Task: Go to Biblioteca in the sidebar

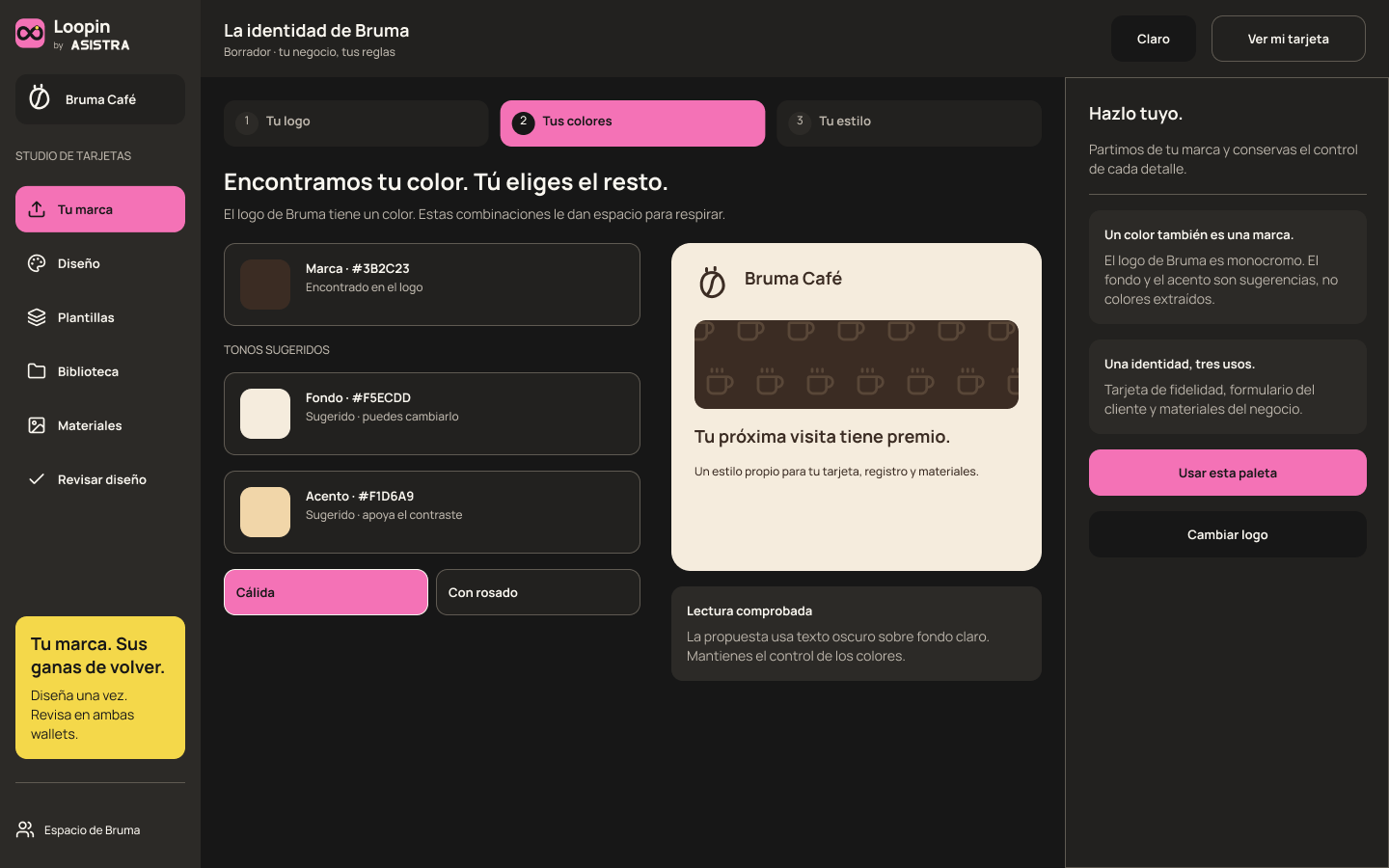Action: (x=100, y=371)
